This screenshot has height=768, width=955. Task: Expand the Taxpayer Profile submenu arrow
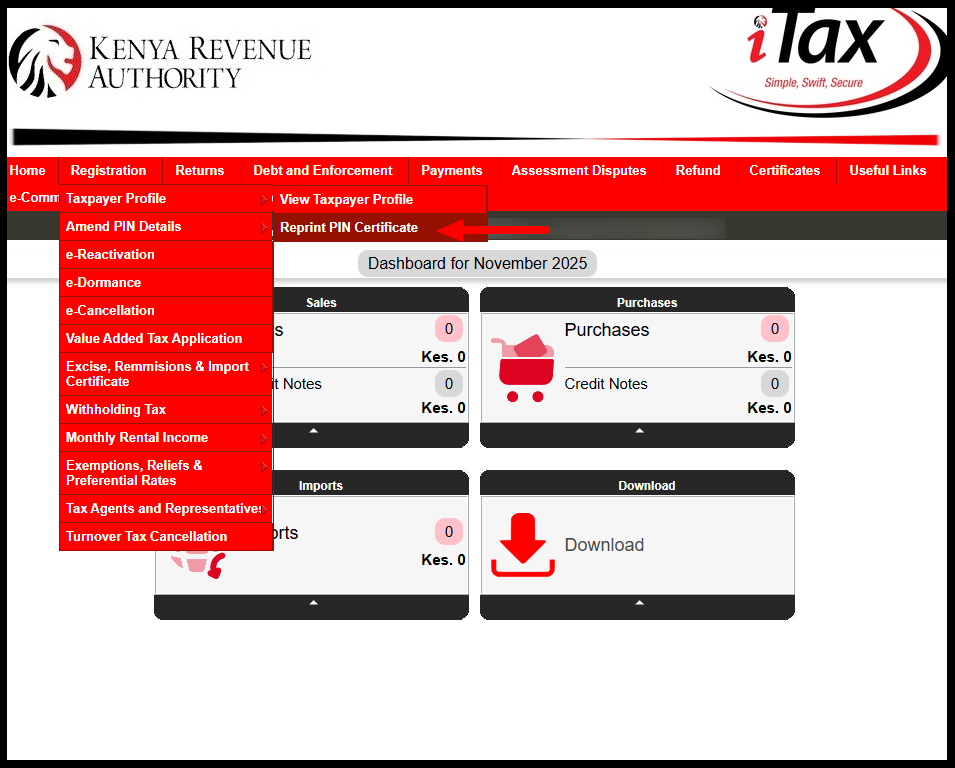point(265,198)
